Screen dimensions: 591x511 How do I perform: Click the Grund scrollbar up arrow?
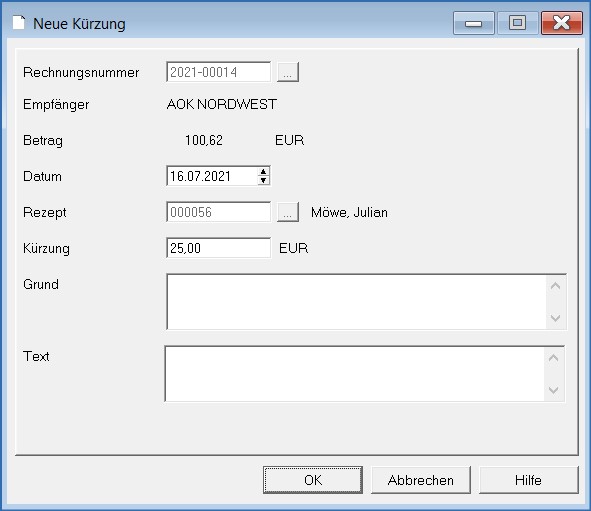point(555,286)
